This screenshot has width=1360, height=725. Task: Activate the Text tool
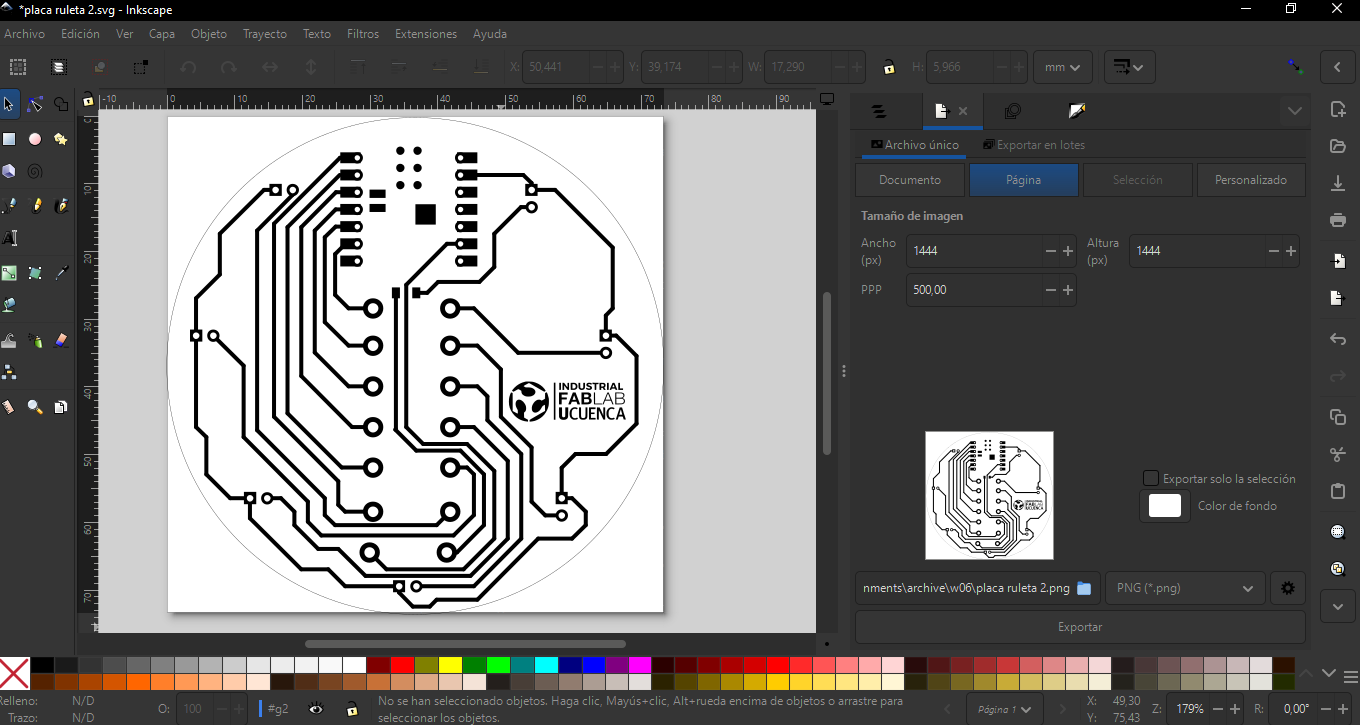pyautogui.click(x=10, y=238)
